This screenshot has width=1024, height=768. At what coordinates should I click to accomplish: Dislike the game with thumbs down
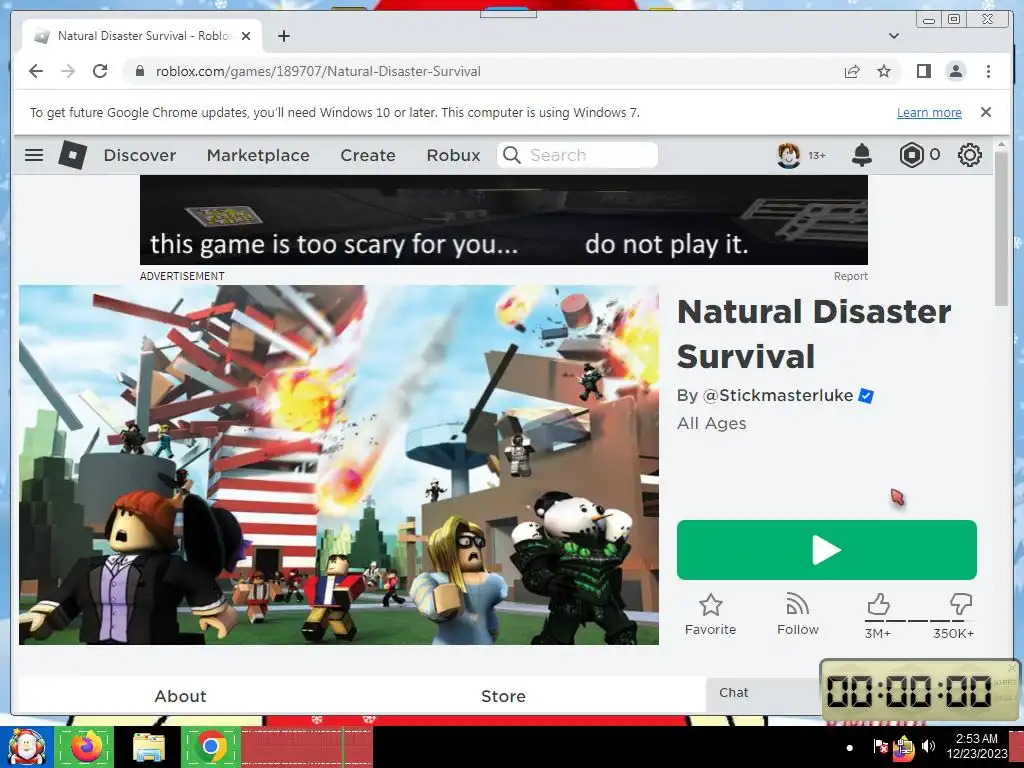pyautogui.click(x=961, y=605)
